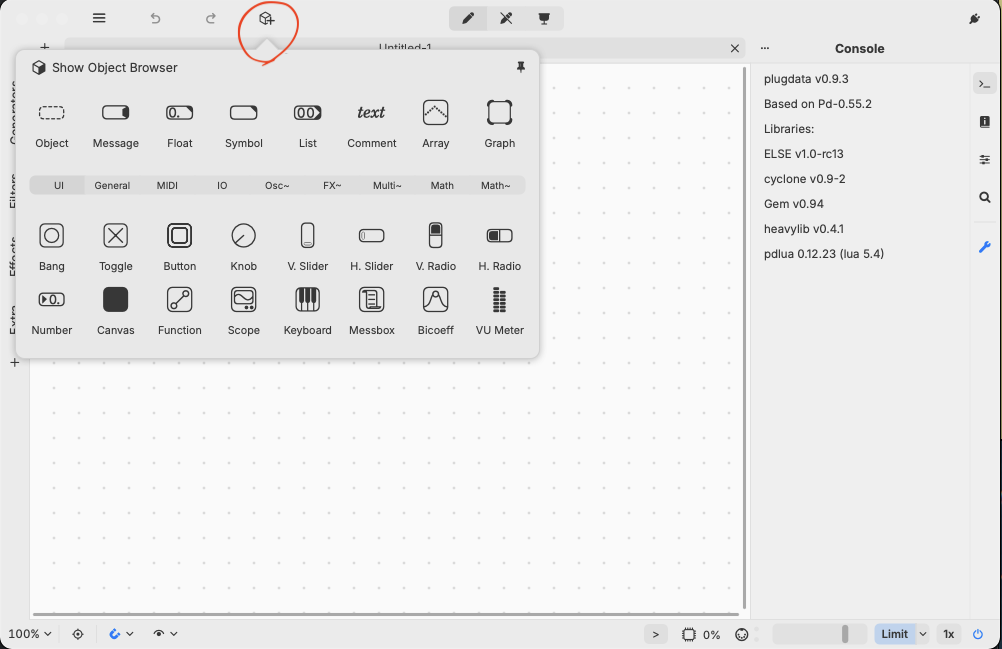The width and height of the screenshot is (1002, 649).
Task: Switch to presentation mode icon
Action: [544, 18]
